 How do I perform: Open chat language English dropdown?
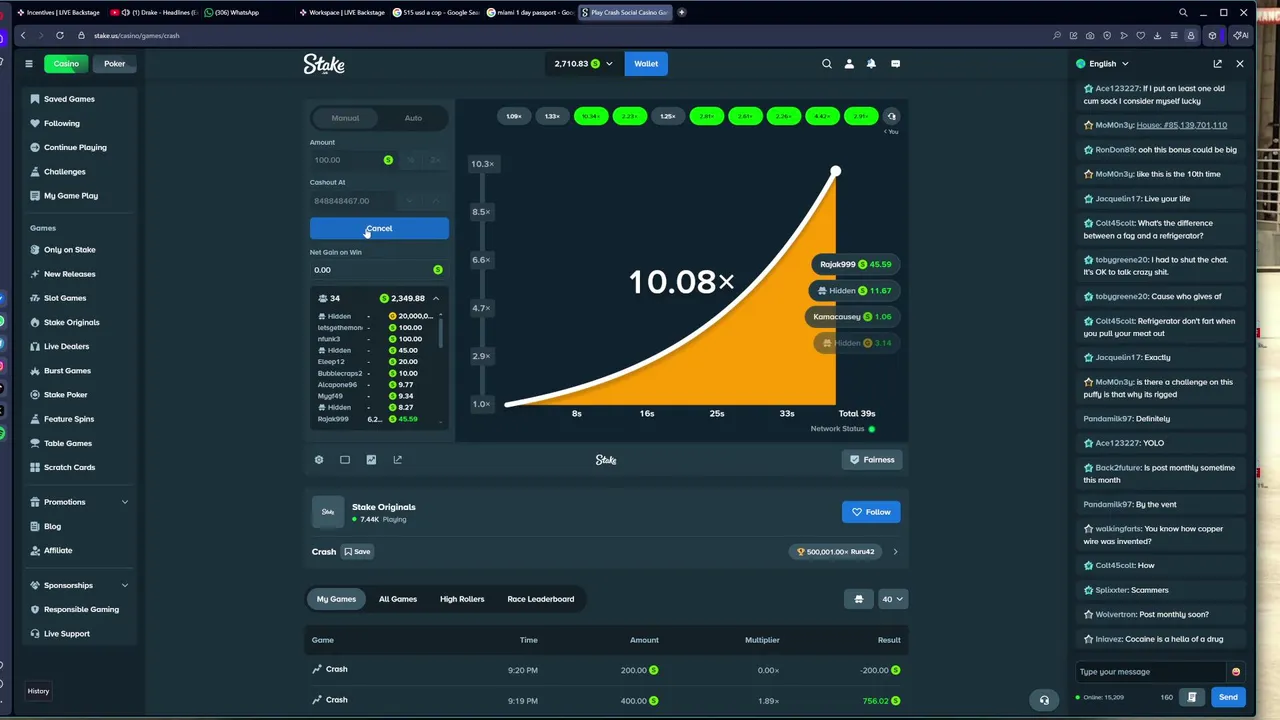coord(1102,64)
